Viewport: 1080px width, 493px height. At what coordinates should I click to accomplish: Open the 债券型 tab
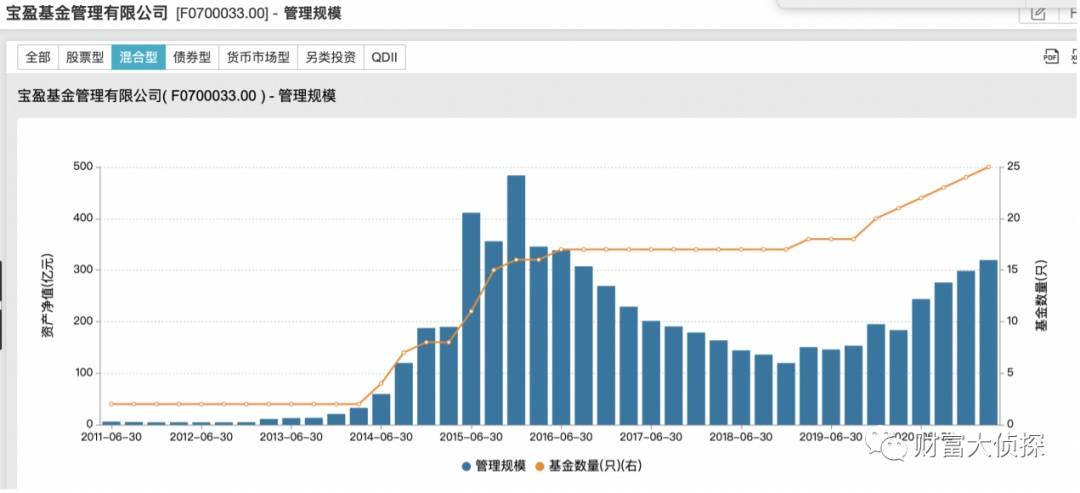click(192, 57)
